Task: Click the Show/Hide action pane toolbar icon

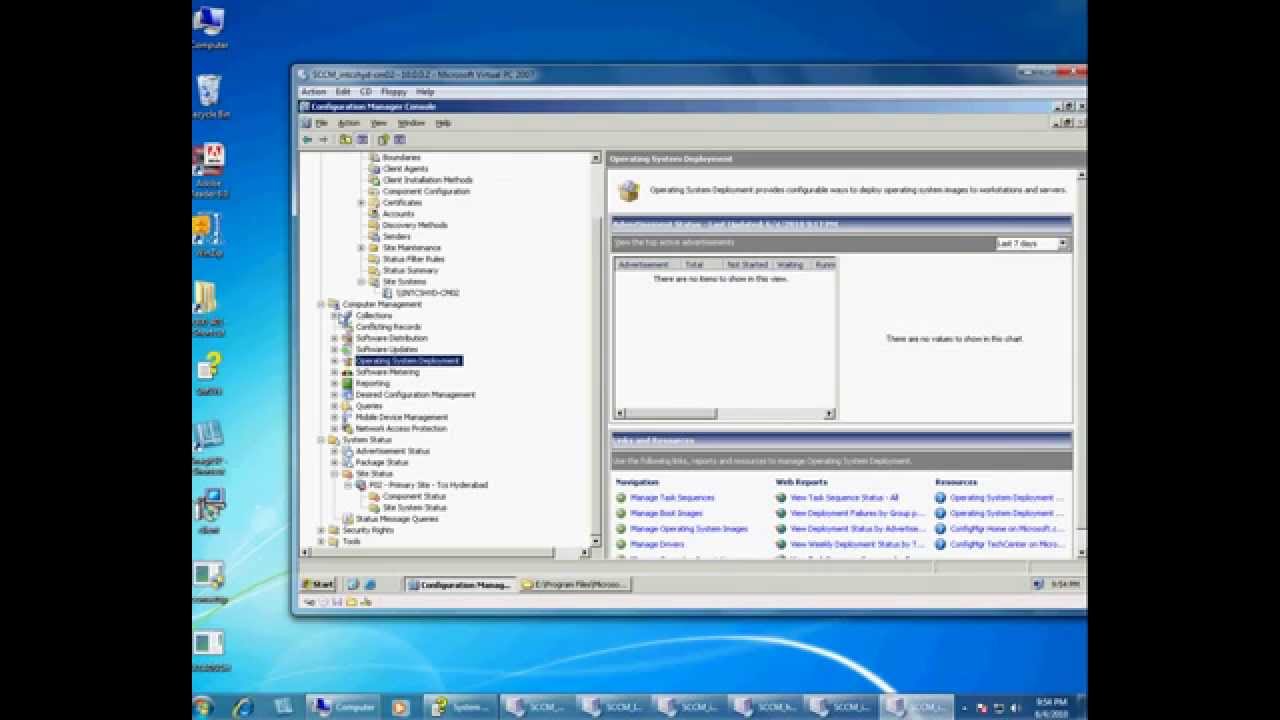Action: (399, 140)
